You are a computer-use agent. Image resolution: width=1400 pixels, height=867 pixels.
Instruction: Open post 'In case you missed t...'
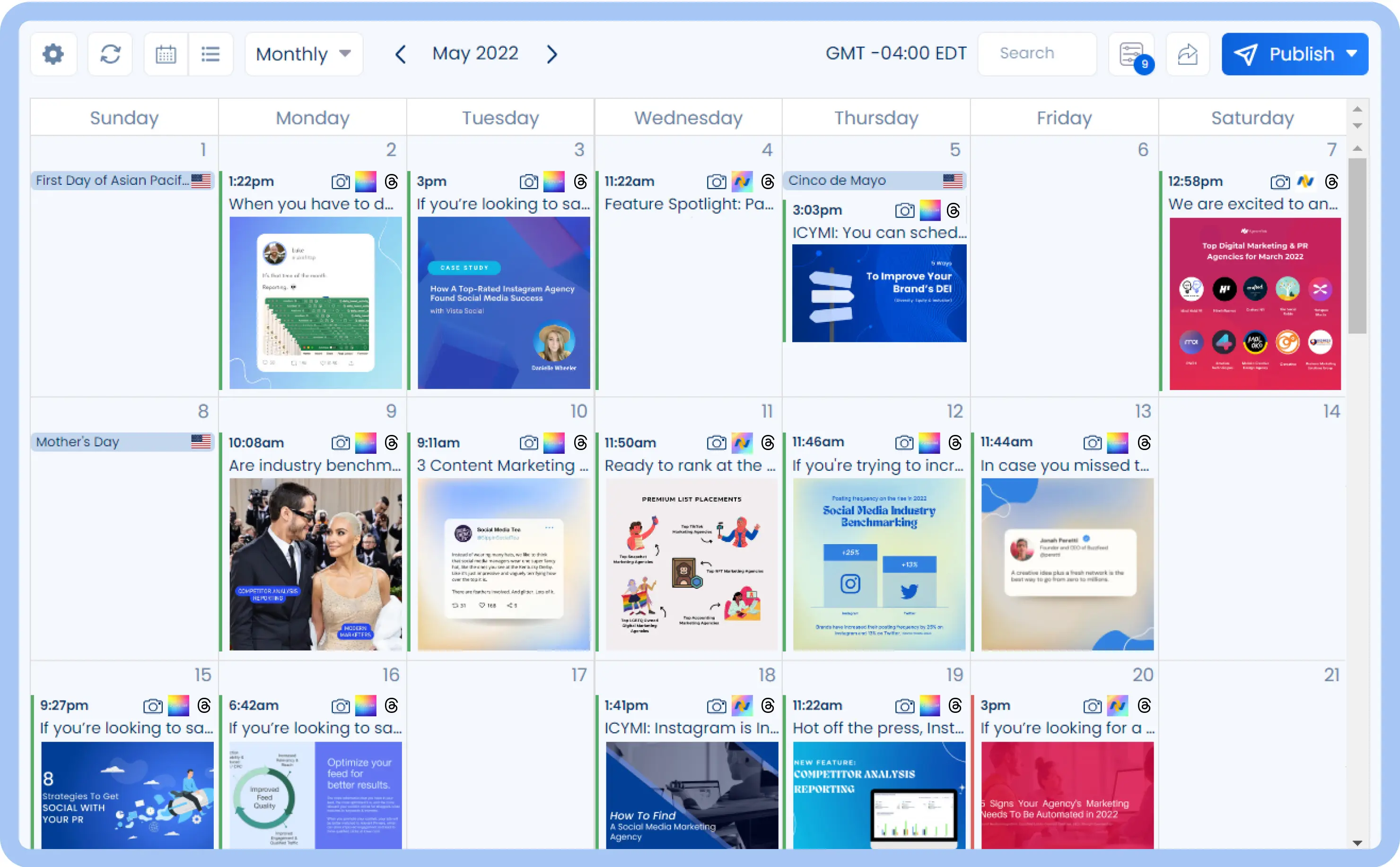pos(1065,466)
